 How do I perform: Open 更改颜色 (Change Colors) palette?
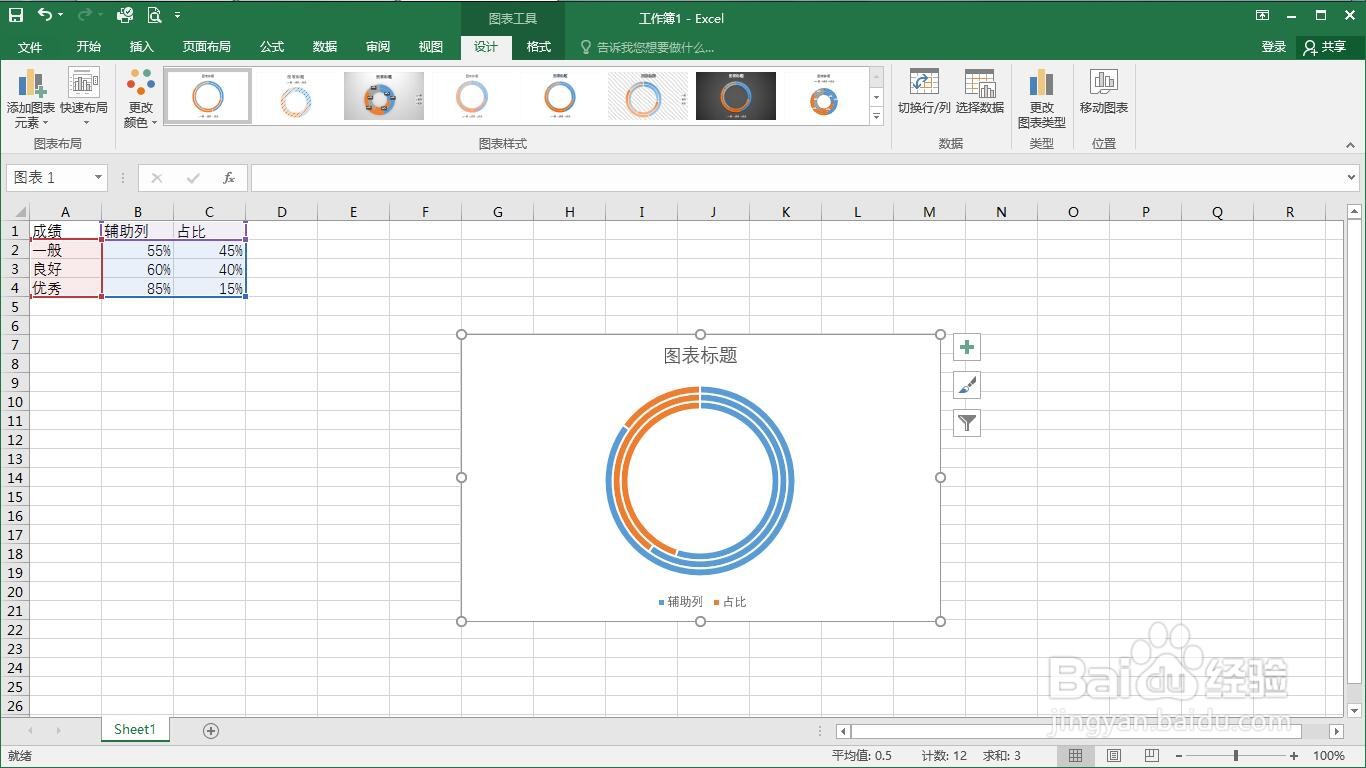coord(141,99)
